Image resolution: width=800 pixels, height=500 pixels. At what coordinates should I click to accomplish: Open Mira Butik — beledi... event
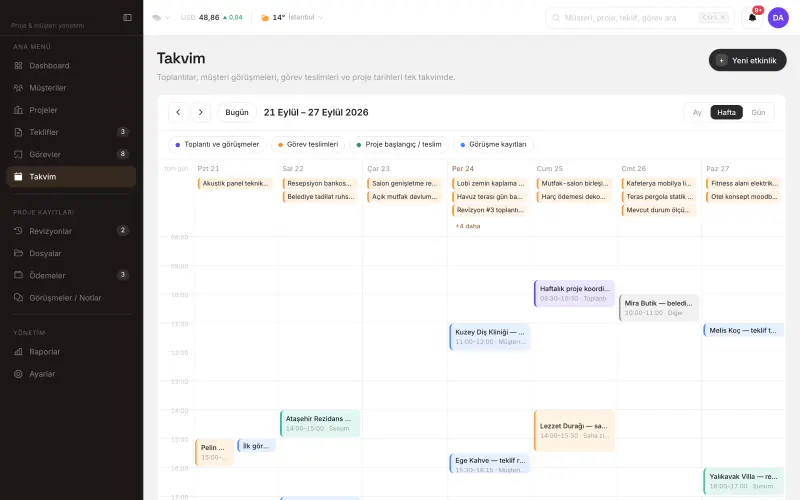[659, 308]
